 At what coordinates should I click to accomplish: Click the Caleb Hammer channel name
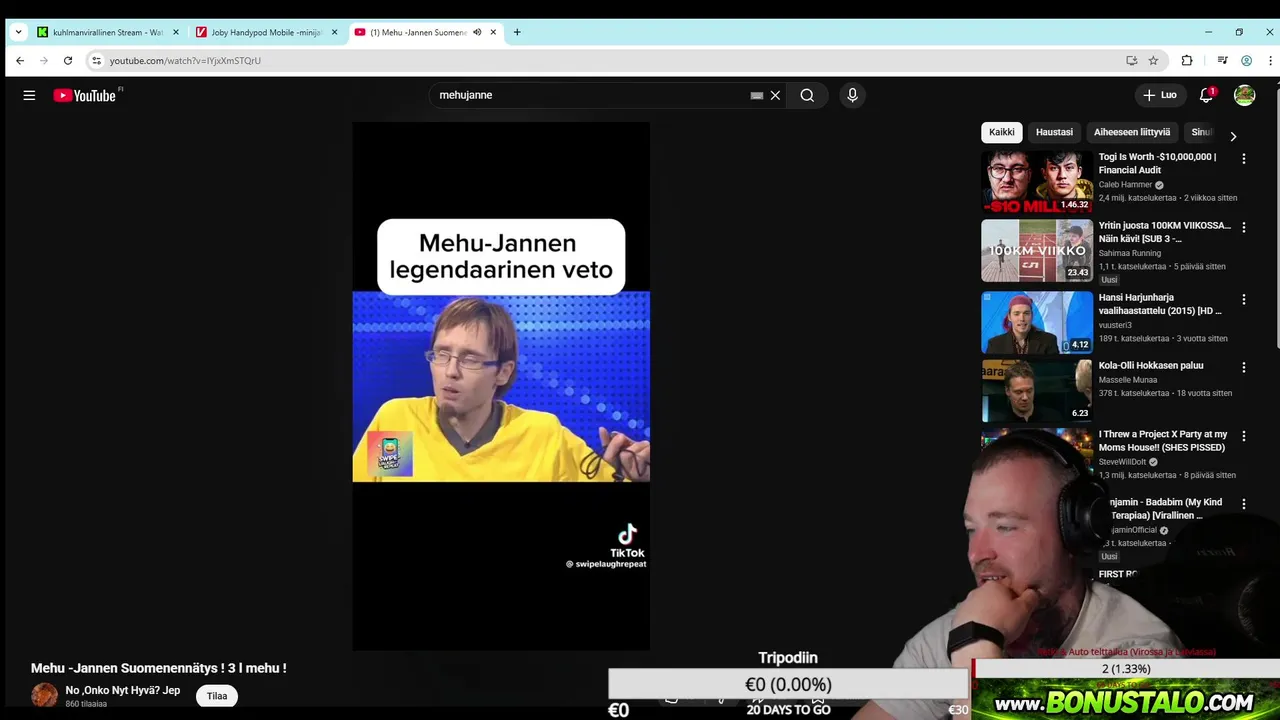(x=1125, y=185)
